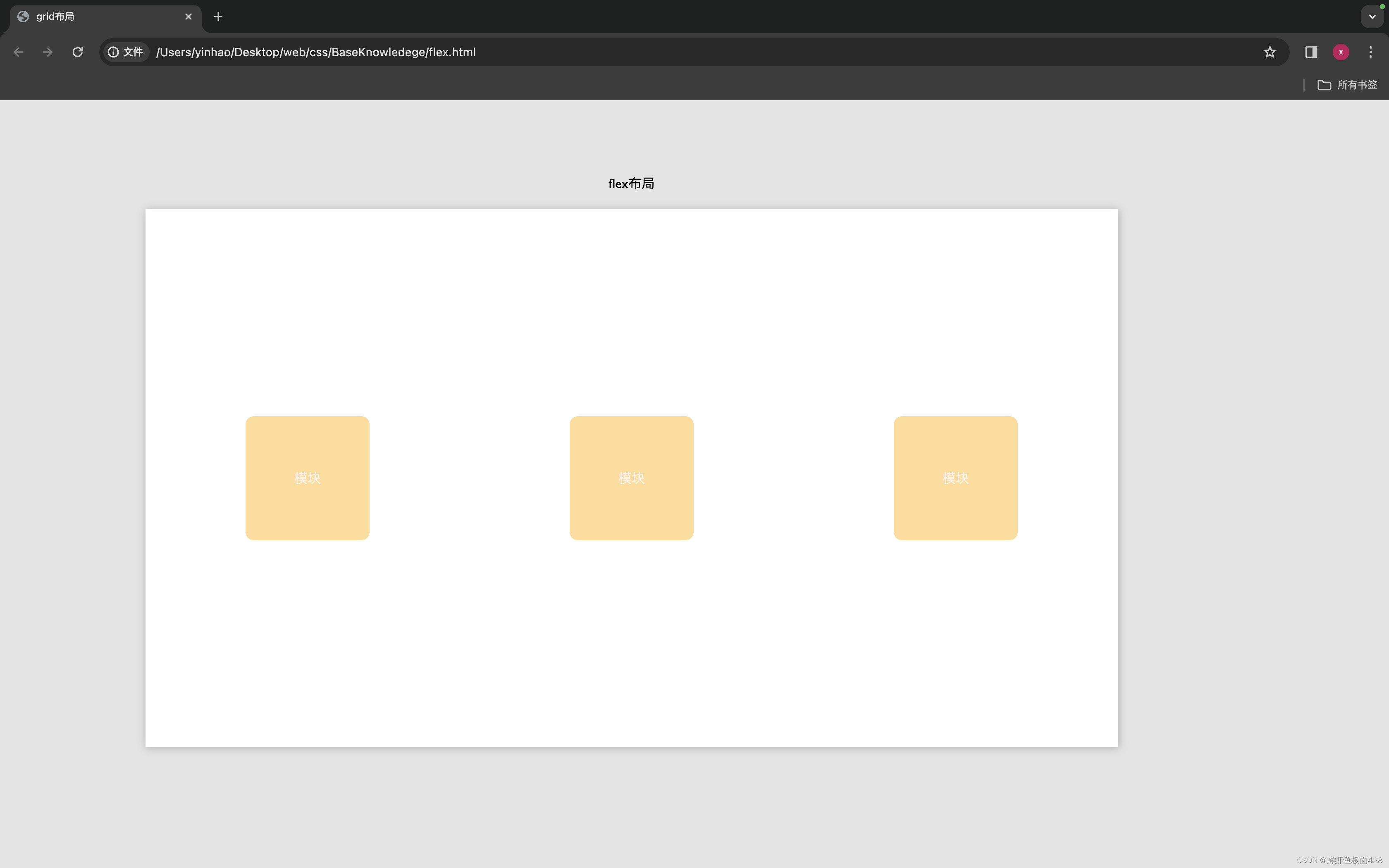Open Chrome's three-dot menu

click(1371, 52)
